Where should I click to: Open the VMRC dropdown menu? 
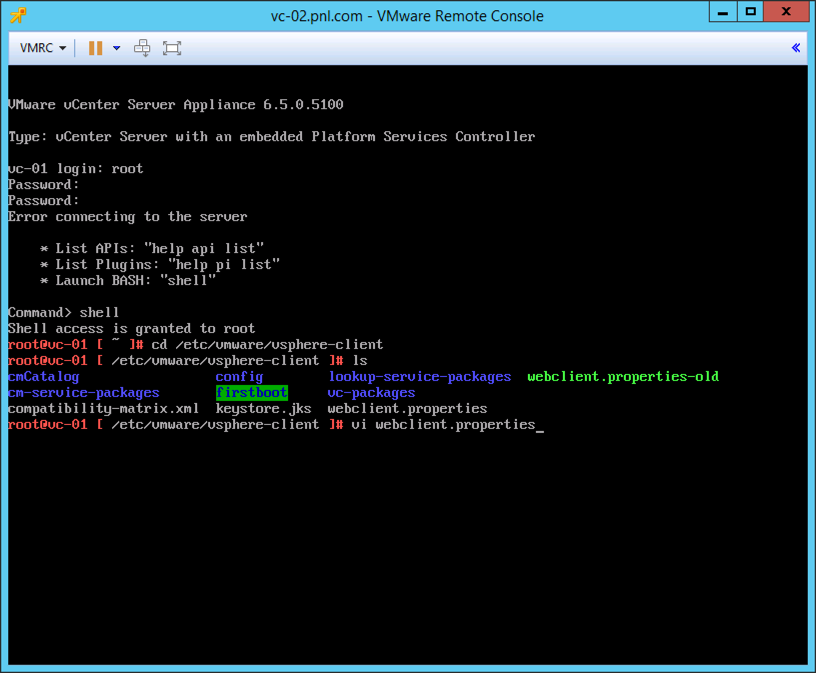(43, 48)
